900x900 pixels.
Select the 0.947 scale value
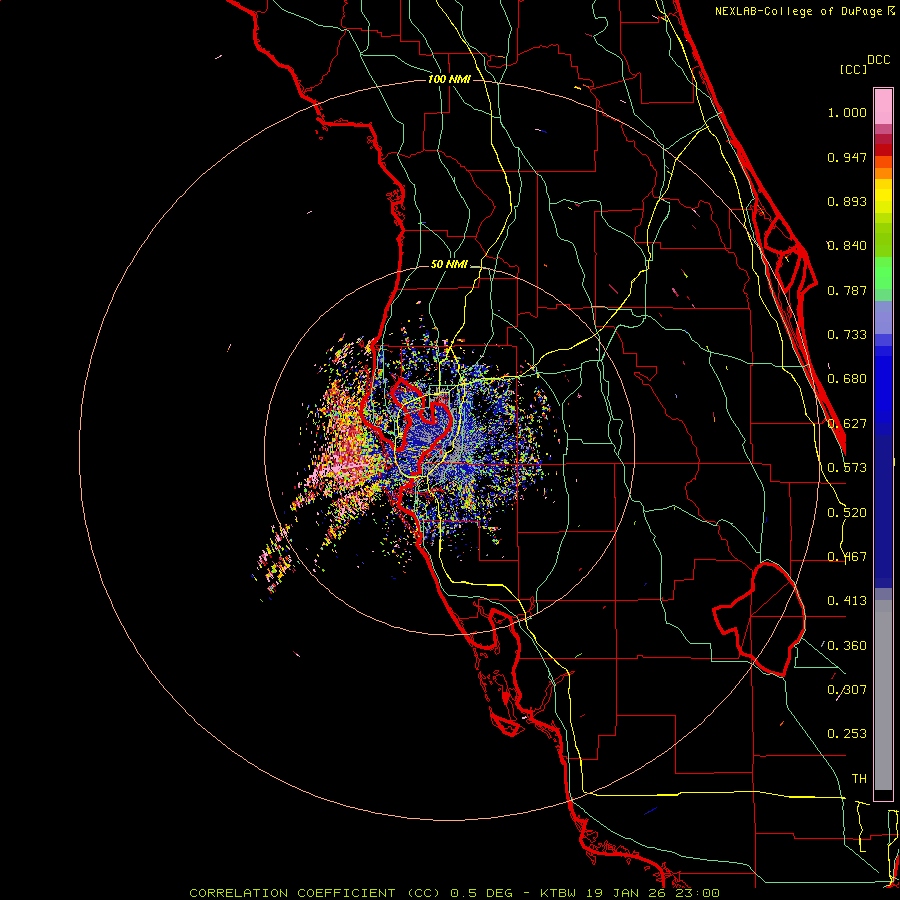click(847, 157)
